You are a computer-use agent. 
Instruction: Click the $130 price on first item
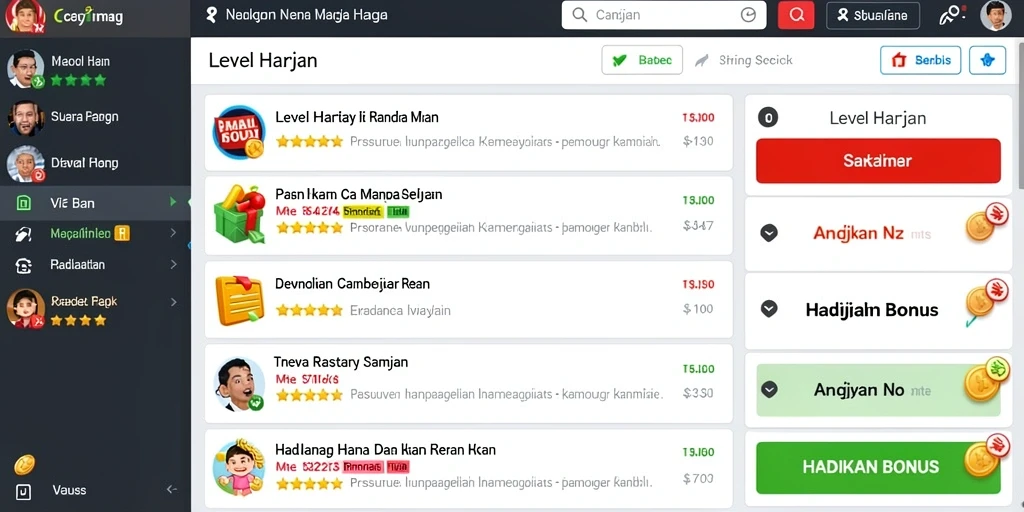698,140
